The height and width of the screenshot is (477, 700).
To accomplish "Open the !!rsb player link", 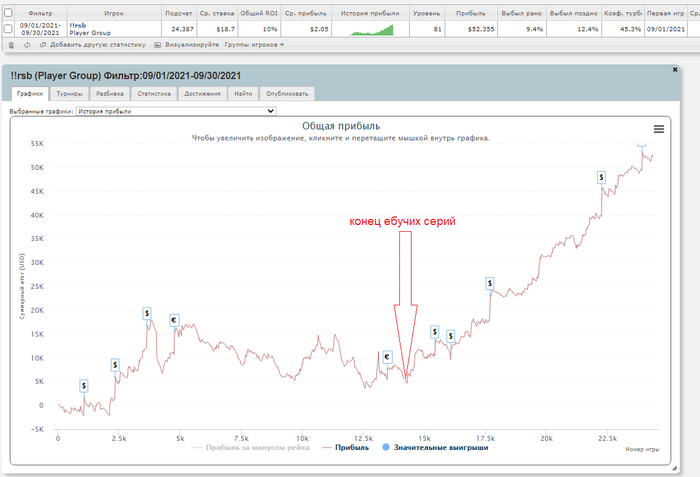I will pyautogui.click(x=78, y=25).
